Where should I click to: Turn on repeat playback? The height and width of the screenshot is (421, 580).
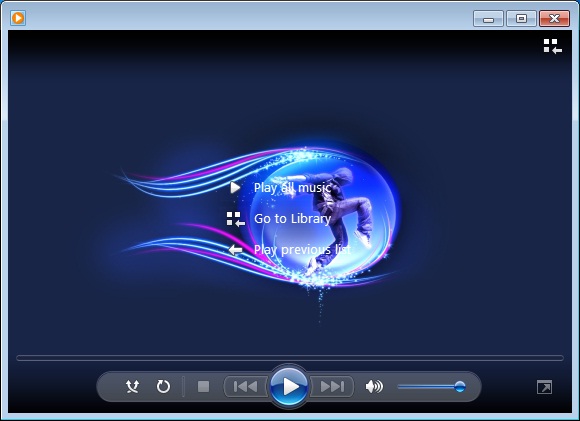(x=163, y=387)
